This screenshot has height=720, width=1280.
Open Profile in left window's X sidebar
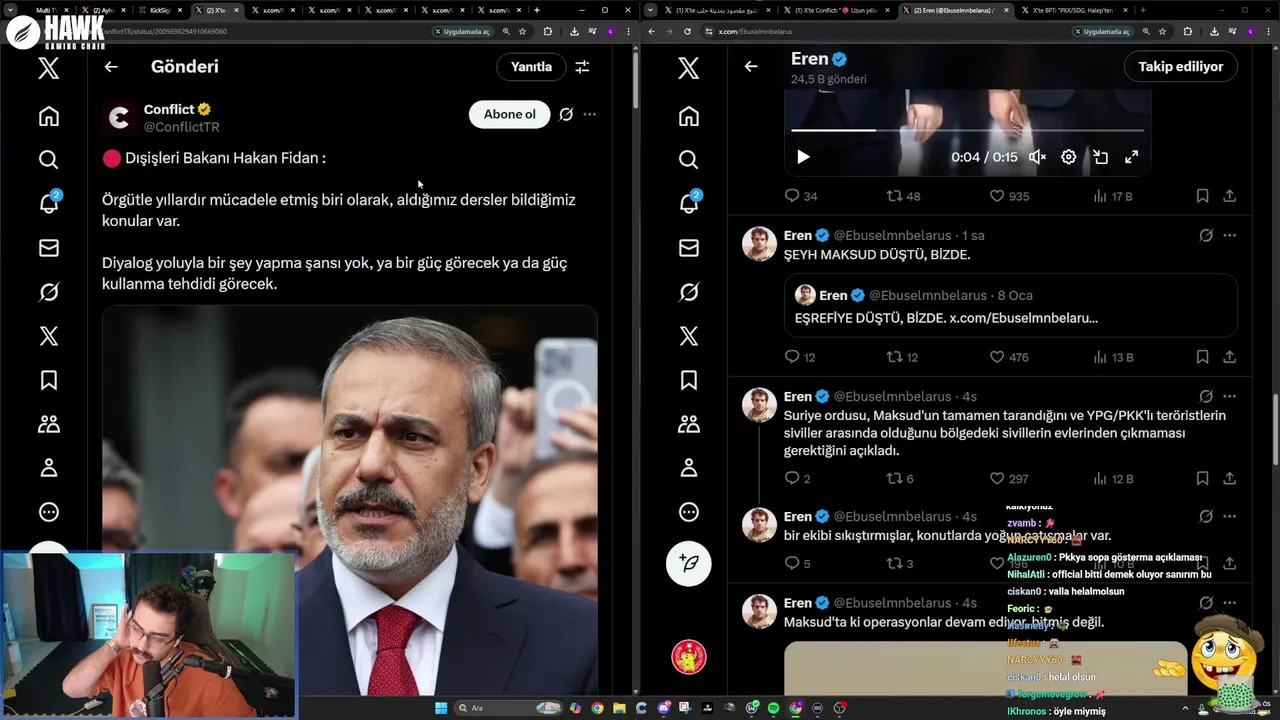[x=48, y=468]
